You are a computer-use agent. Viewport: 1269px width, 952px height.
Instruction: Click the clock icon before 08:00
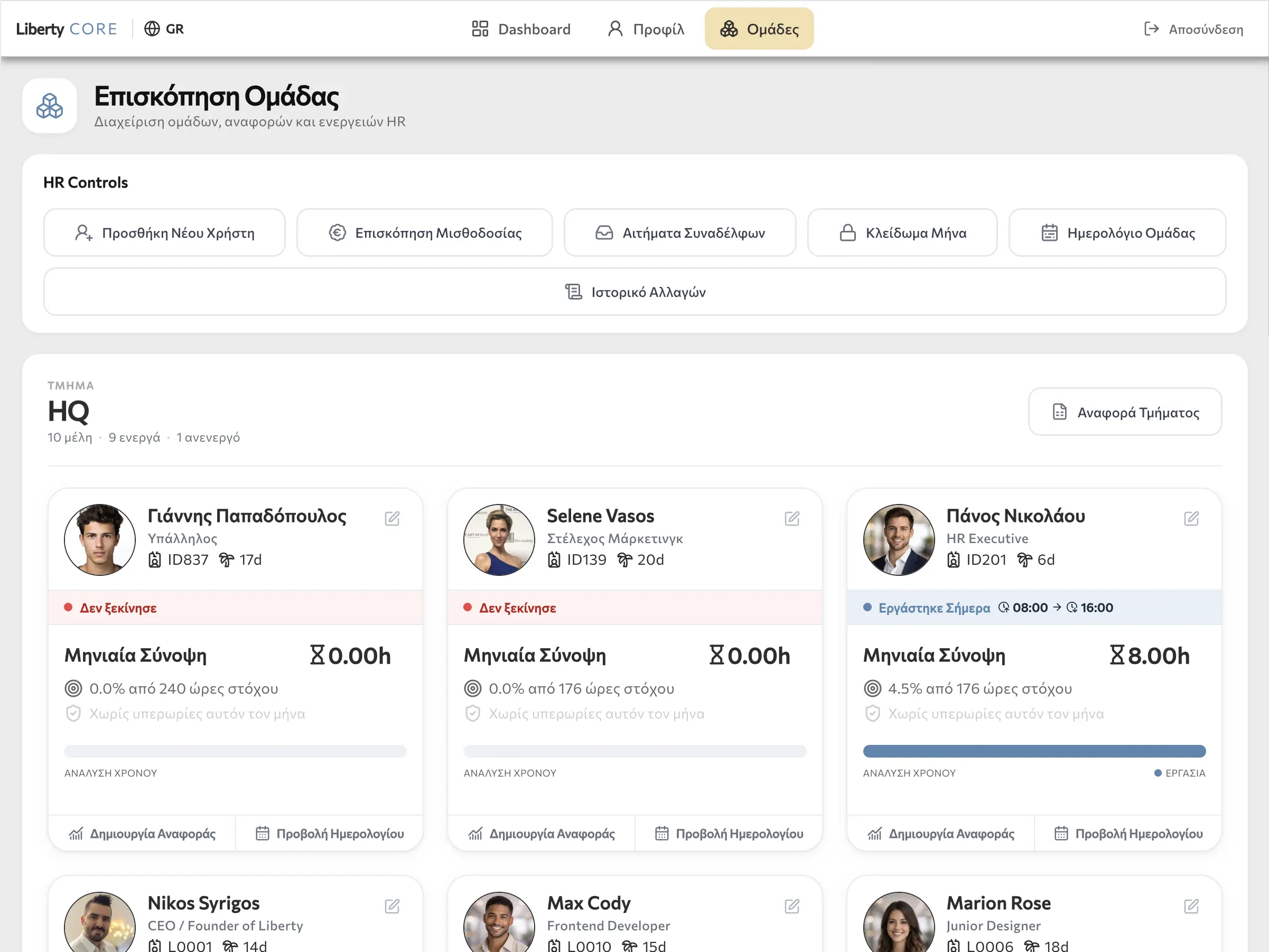[1004, 607]
